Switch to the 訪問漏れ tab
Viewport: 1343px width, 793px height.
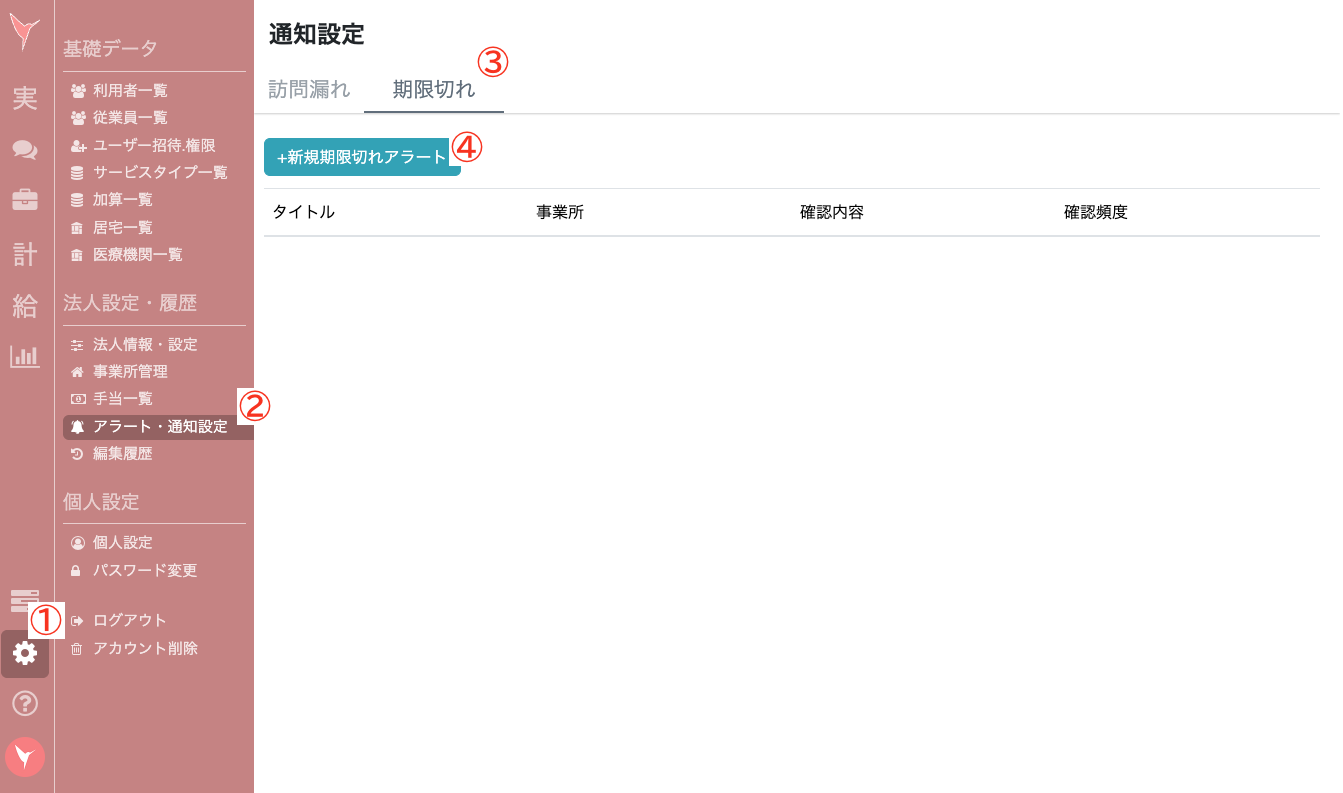tap(309, 89)
